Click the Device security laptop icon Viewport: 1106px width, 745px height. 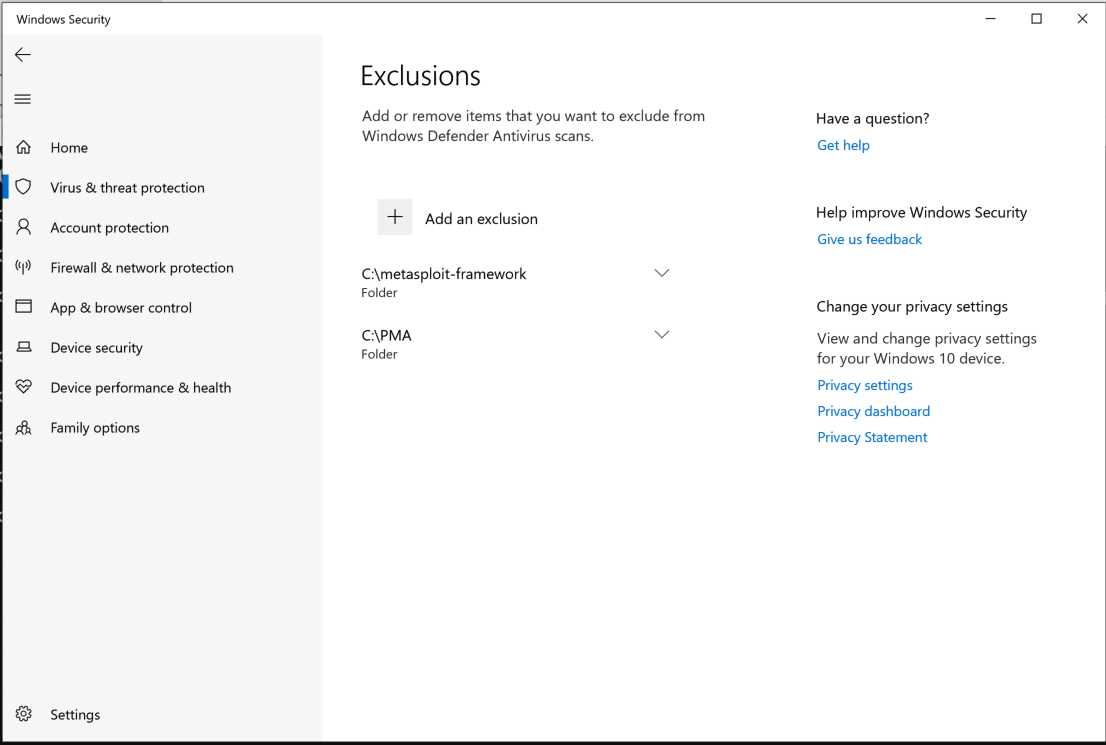(x=24, y=347)
